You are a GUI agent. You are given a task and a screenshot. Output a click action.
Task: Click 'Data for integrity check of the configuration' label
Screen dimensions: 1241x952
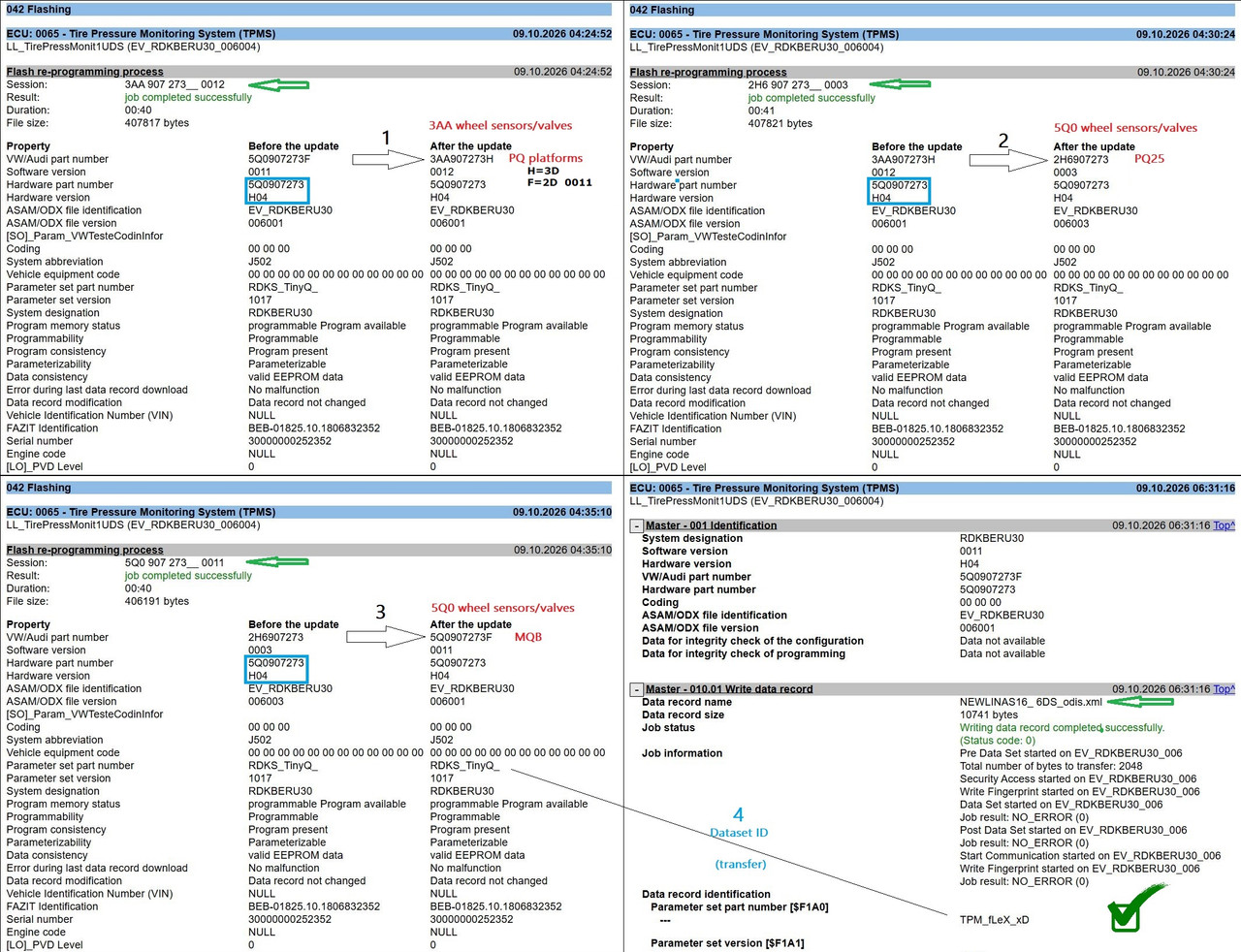click(x=752, y=642)
